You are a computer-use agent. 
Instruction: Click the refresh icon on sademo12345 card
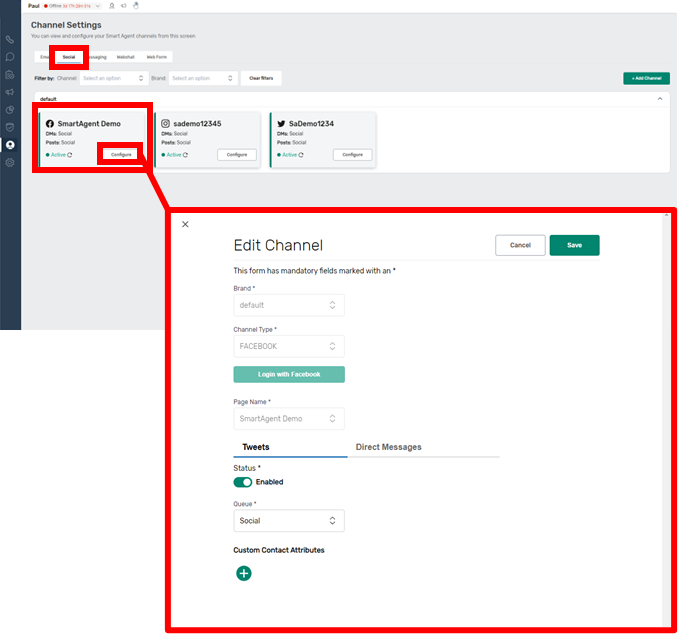click(187, 155)
